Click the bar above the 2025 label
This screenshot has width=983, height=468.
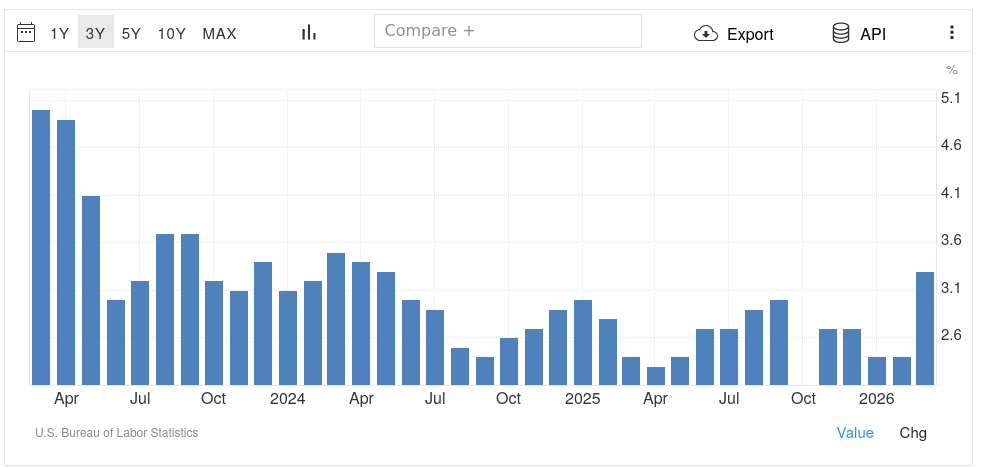point(582,342)
